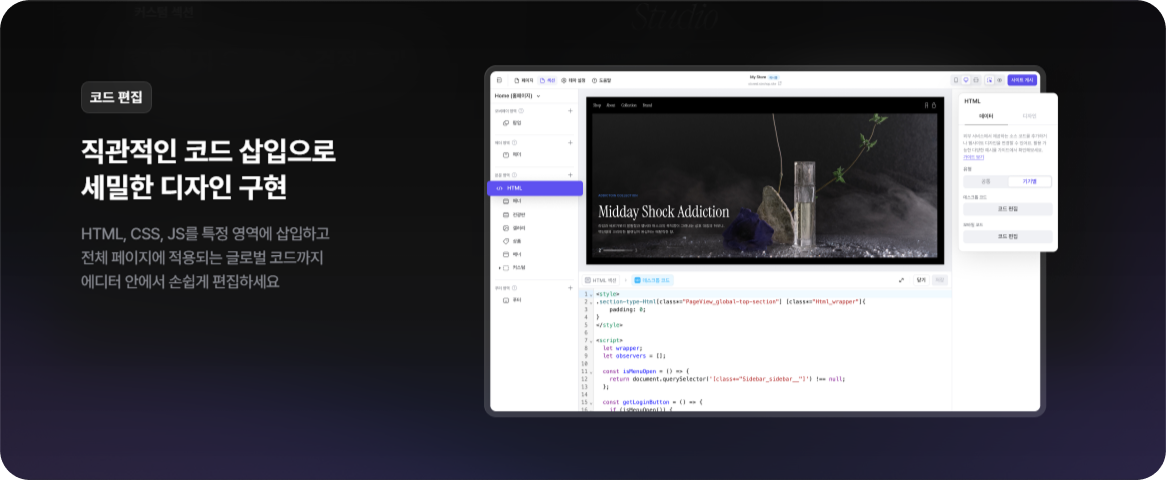Screen dimensions: 1166x480
Task: Click the eye preview icon in toolbar
Action: [x=999, y=80]
